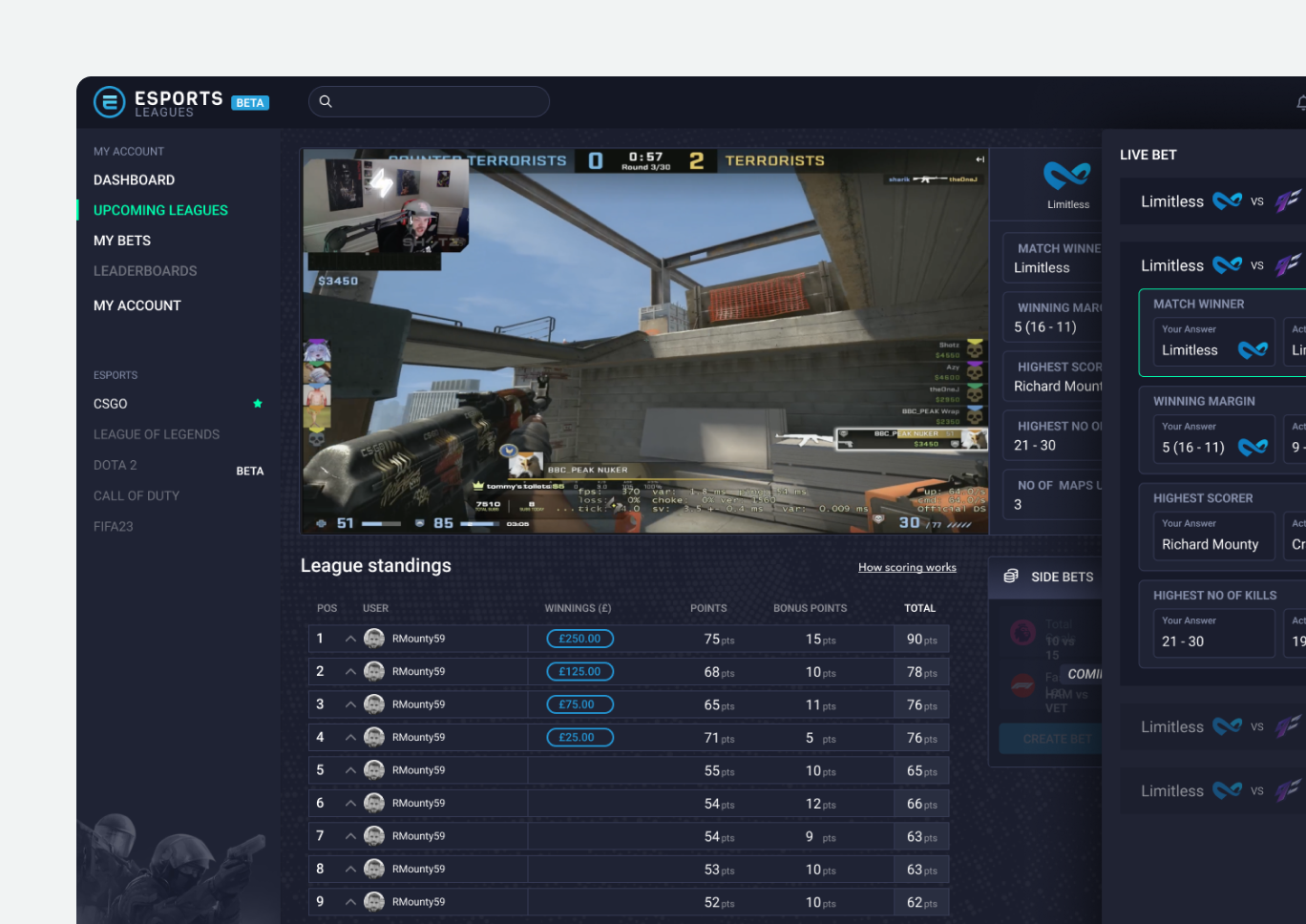The width and height of the screenshot is (1306, 924).
Task: Toggle the CSGO favorite star
Action: pos(258,404)
